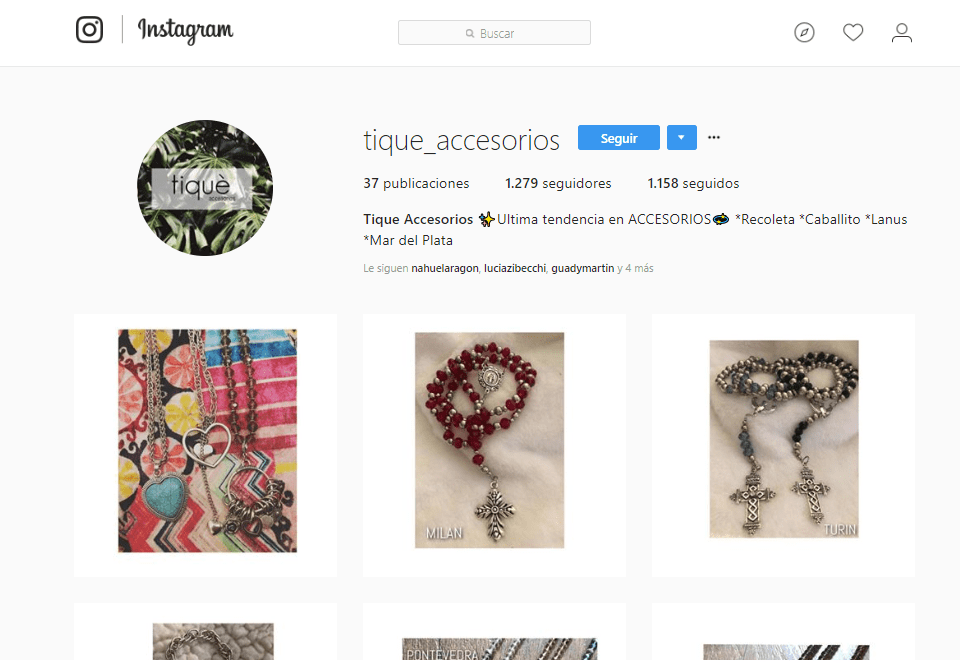Open nahuelaragon follower profile link
960x663 pixels.
click(444, 268)
